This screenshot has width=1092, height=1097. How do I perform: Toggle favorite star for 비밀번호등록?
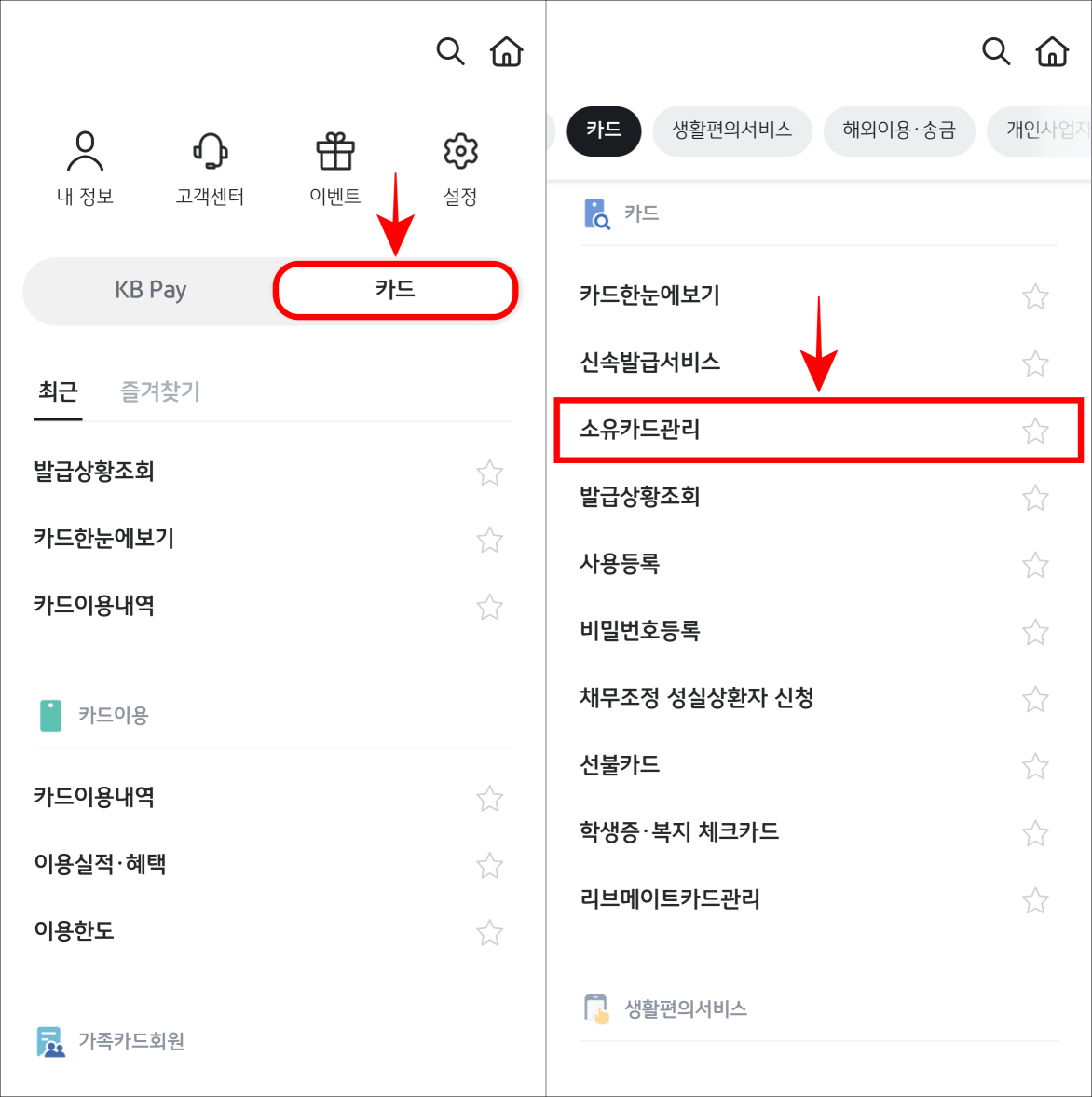tap(1035, 632)
